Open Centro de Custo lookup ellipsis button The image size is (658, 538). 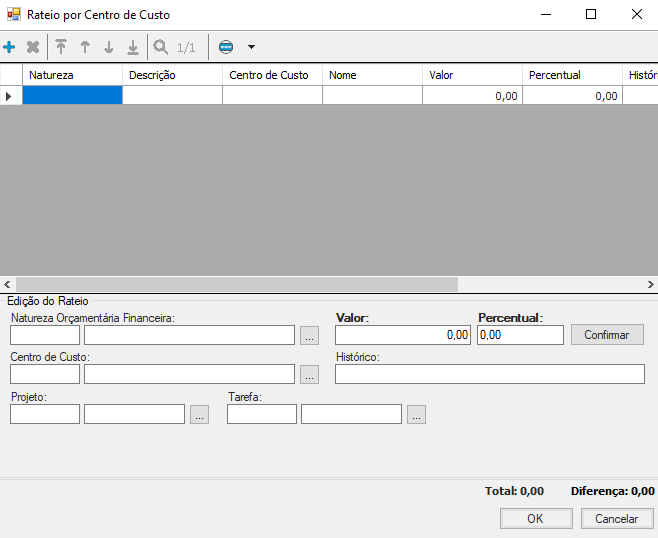click(x=309, y=374)
